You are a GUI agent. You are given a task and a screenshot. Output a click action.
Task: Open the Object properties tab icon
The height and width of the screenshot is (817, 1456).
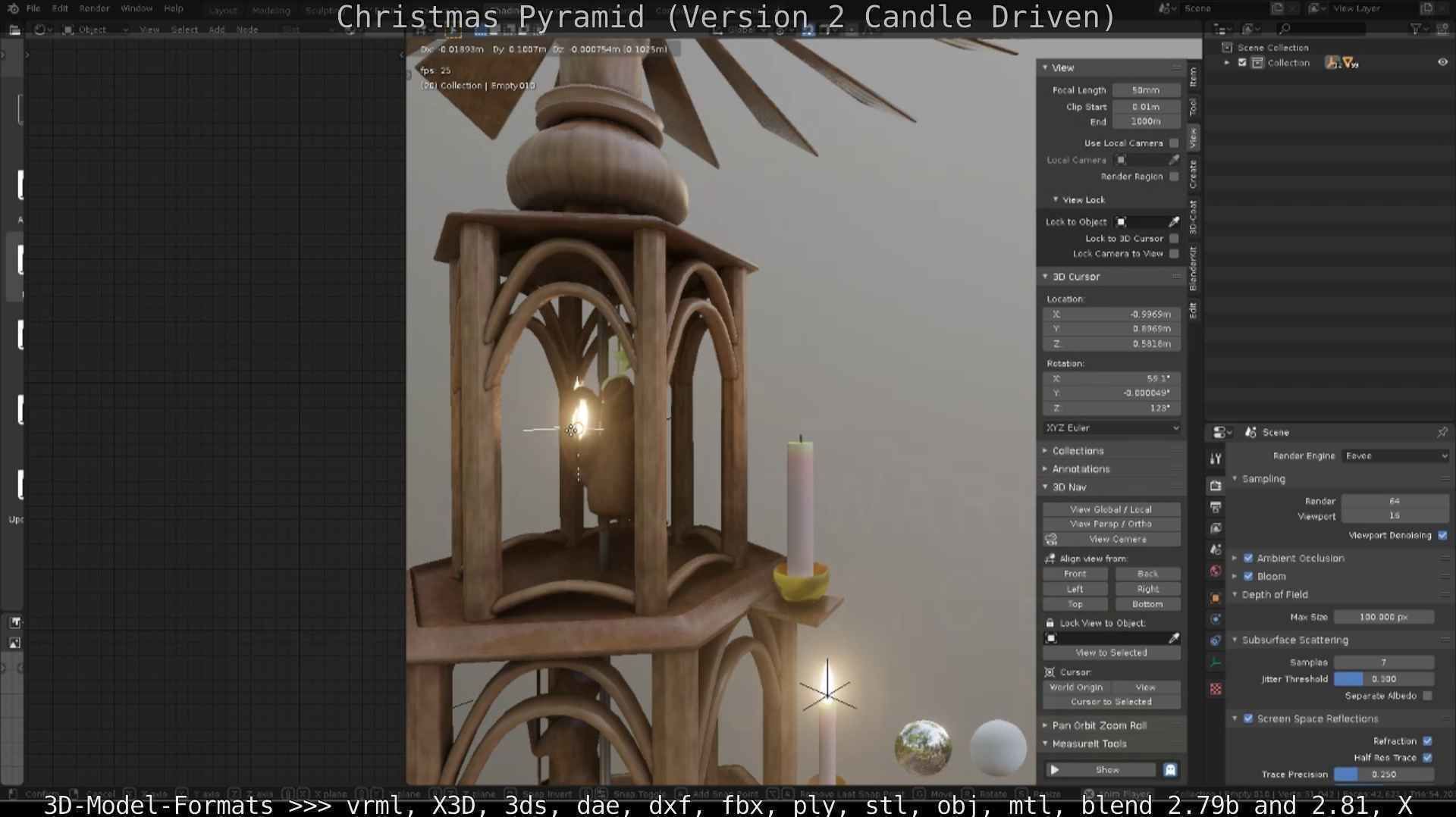coord(1216,598)
